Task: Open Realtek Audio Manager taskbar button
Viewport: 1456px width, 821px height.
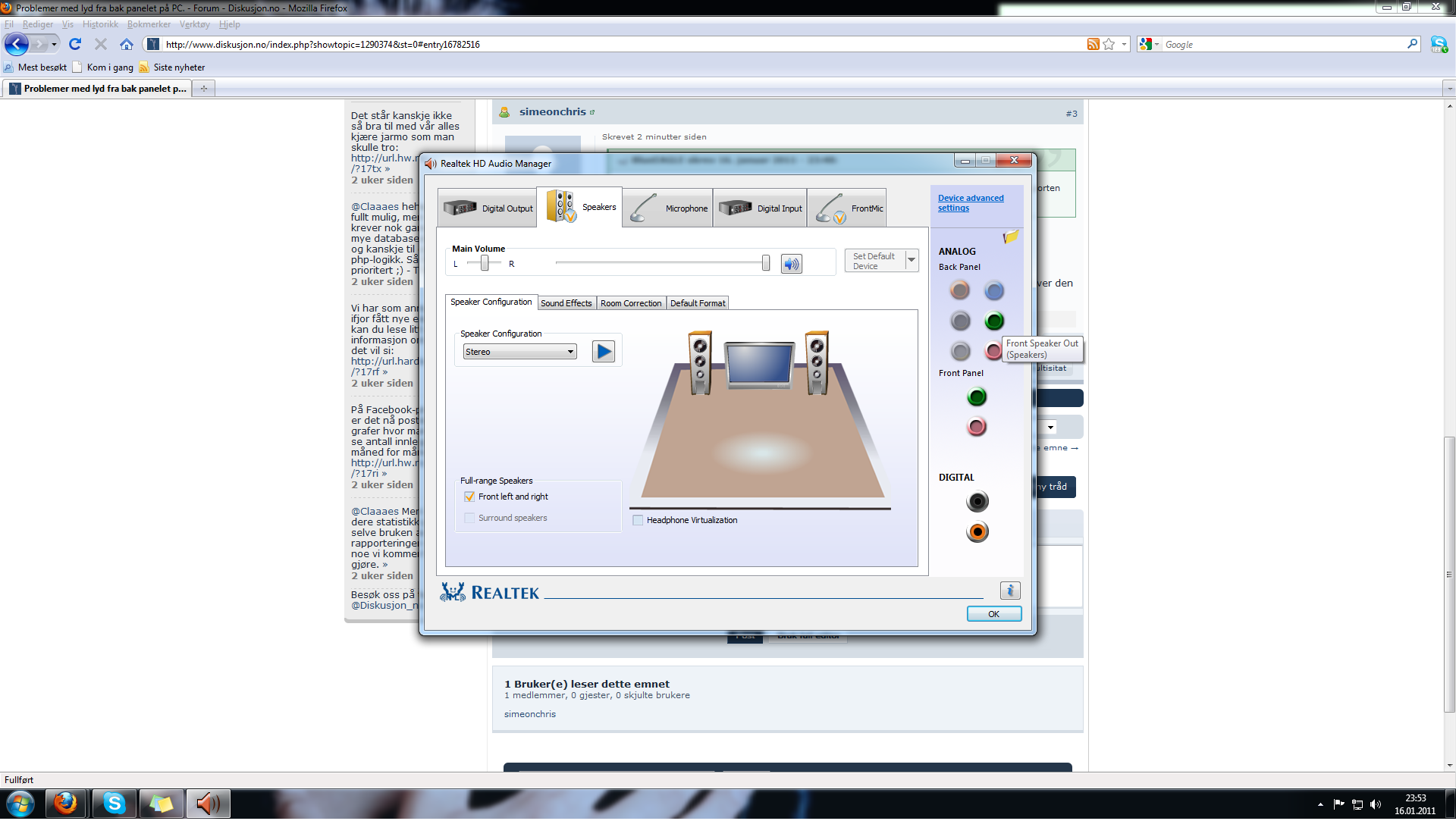Action: pos(208,803)
